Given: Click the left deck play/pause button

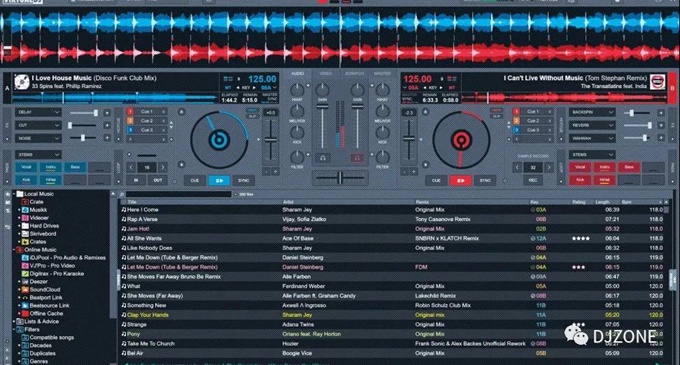Looking at the screenshot, I should pyautogui.click(x=219, y=180).
